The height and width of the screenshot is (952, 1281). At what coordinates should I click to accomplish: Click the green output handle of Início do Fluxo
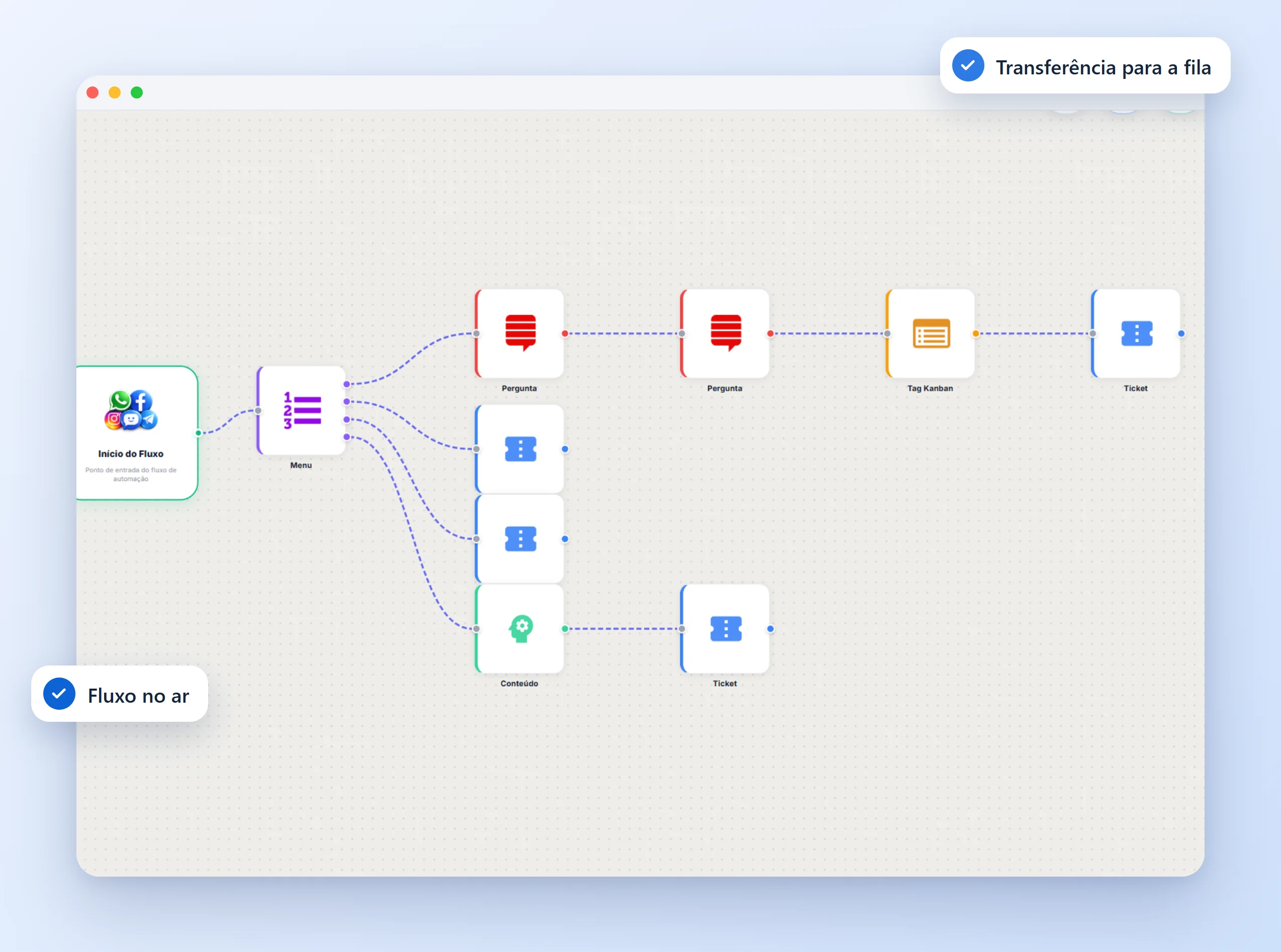[198, 433]
